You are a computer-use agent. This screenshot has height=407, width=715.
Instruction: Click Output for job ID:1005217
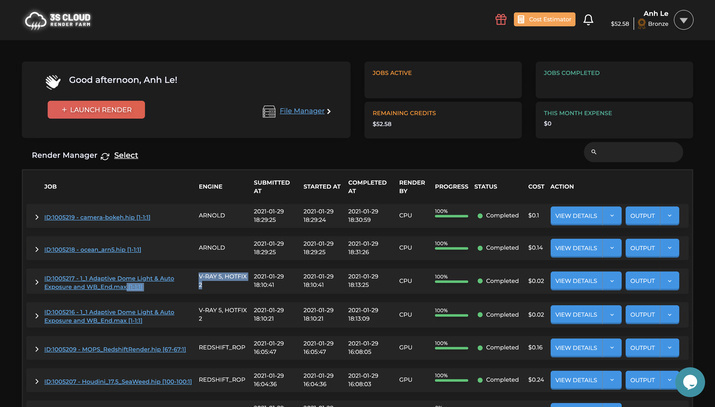(x=642, y=281)
